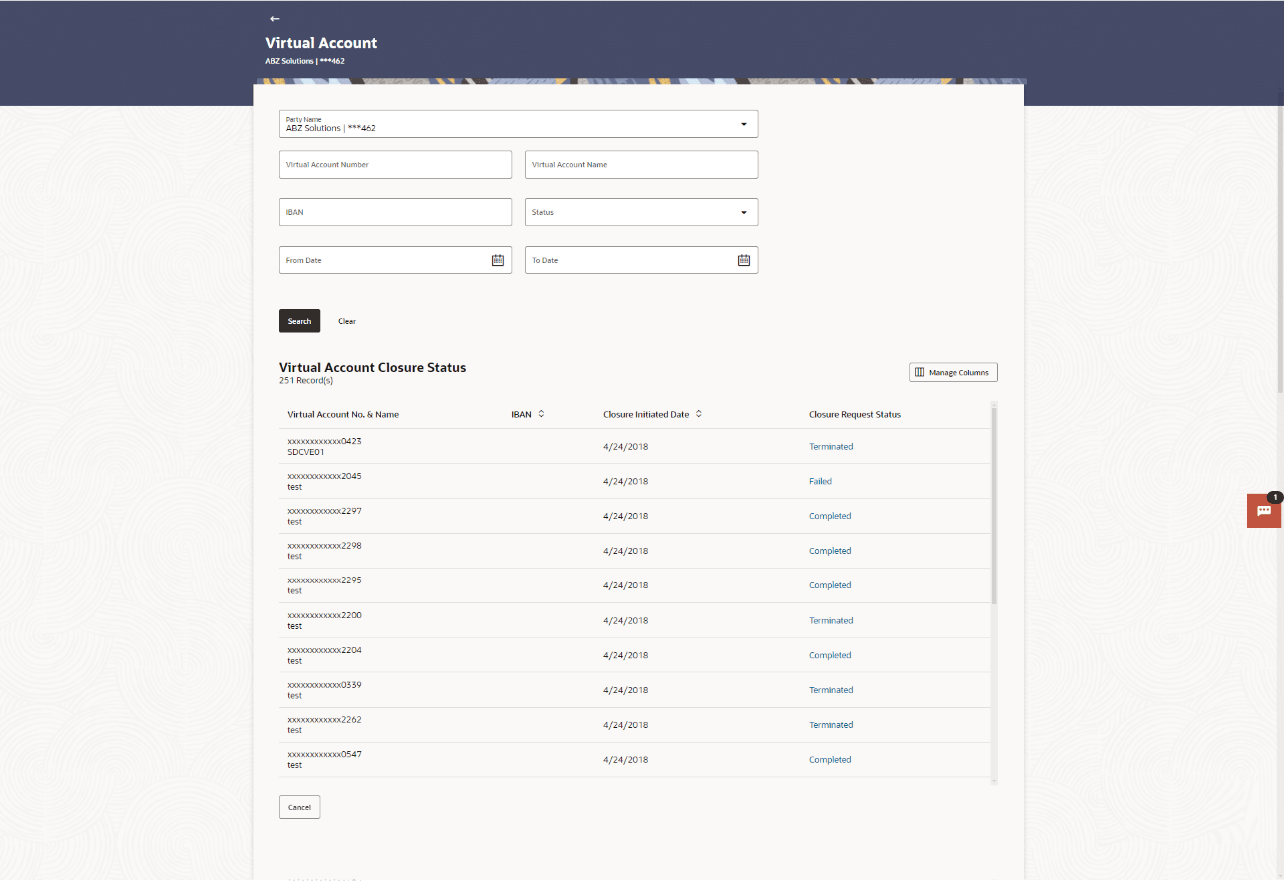Click the IBAN search input field
Image resolution: width=1284 pixels, height=881 pixels.
pos(395,211)
